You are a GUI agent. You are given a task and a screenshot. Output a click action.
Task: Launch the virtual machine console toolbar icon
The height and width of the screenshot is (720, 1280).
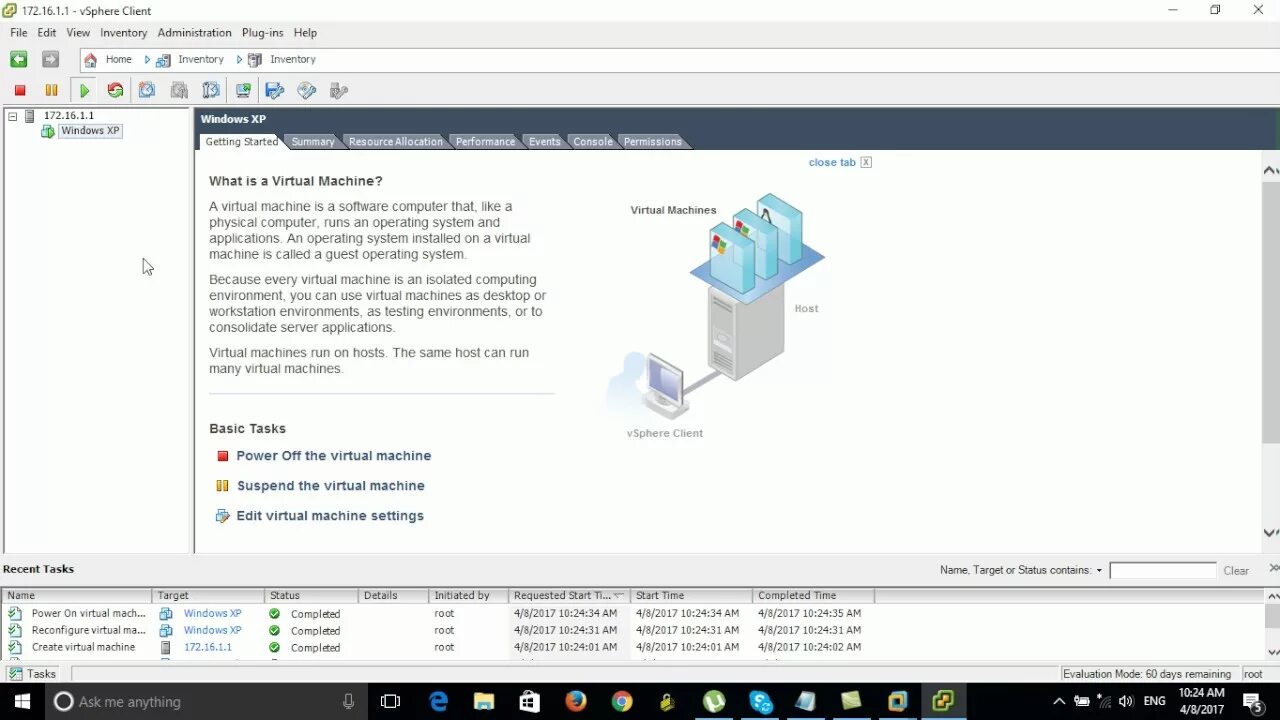coord(243,90)
